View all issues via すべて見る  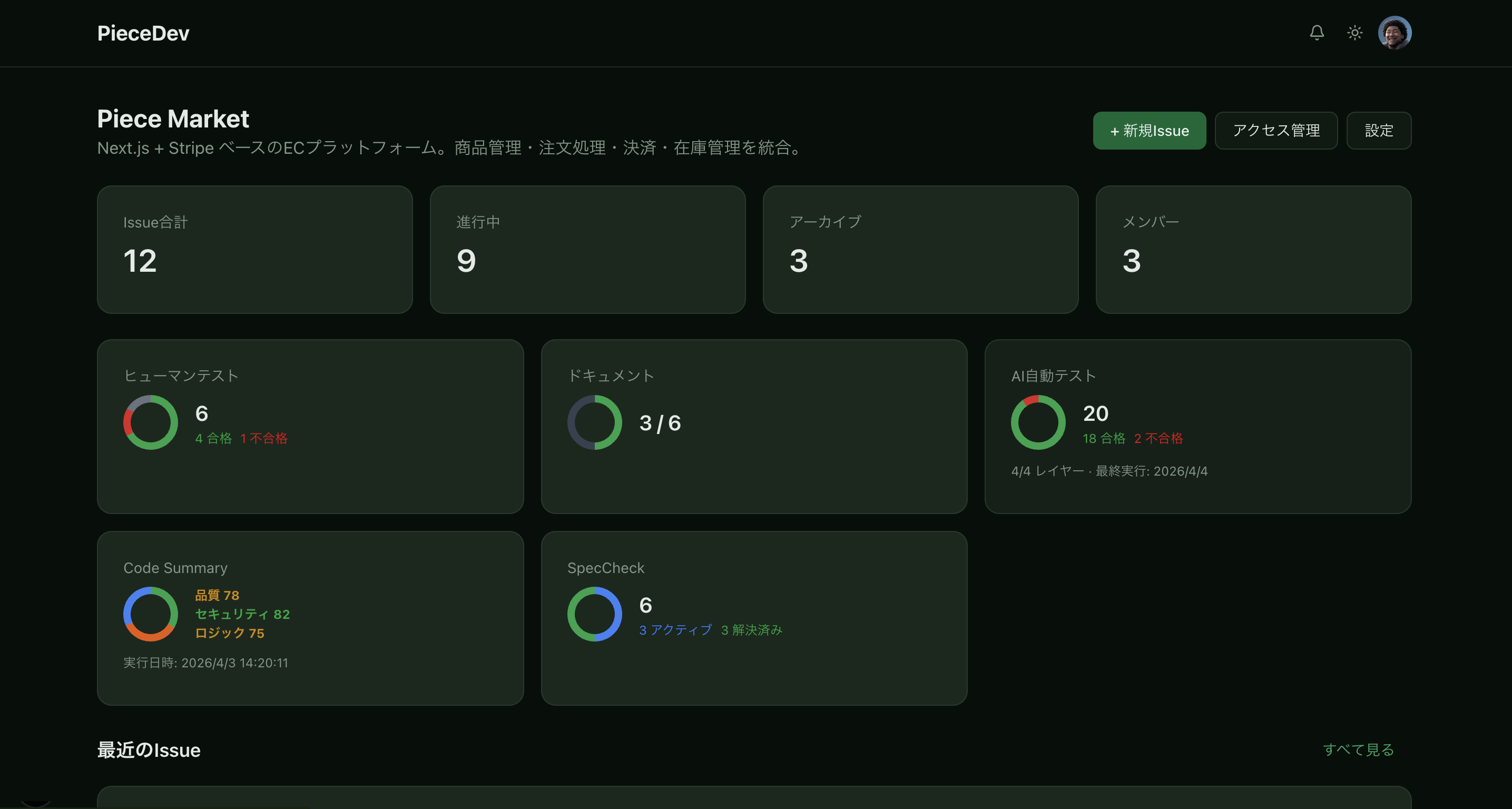click(x=1359, y=750)
